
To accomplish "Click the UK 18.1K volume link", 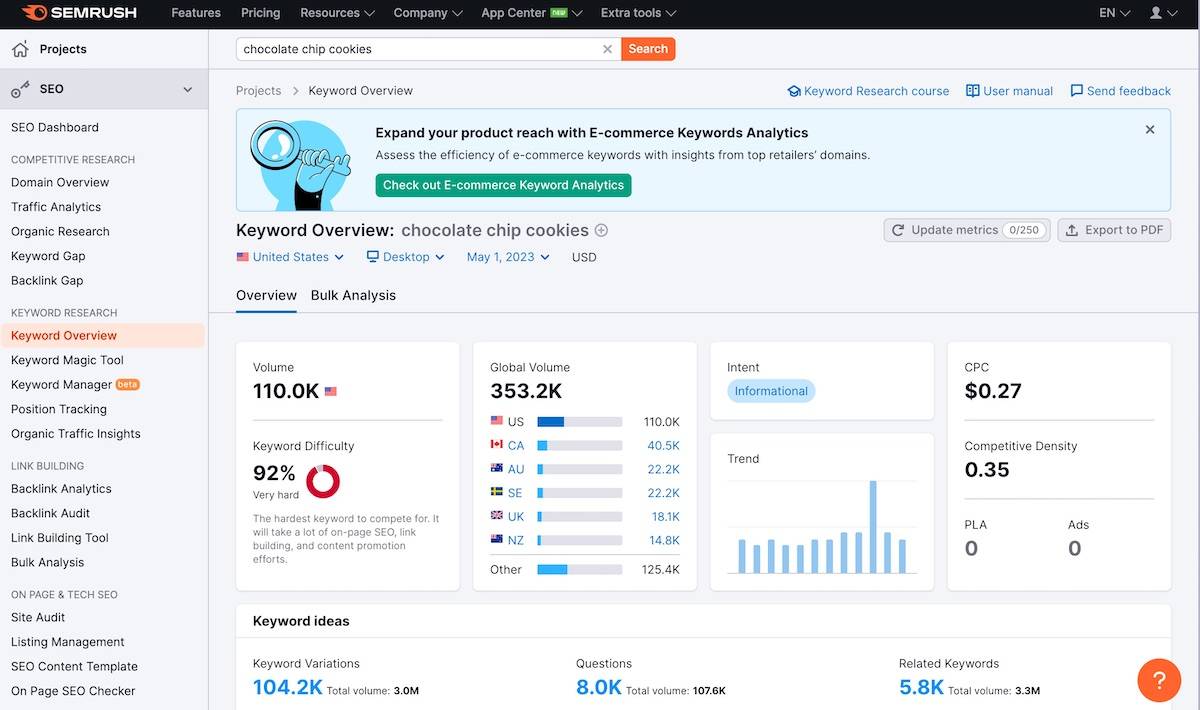I will (x=665, y=517).
